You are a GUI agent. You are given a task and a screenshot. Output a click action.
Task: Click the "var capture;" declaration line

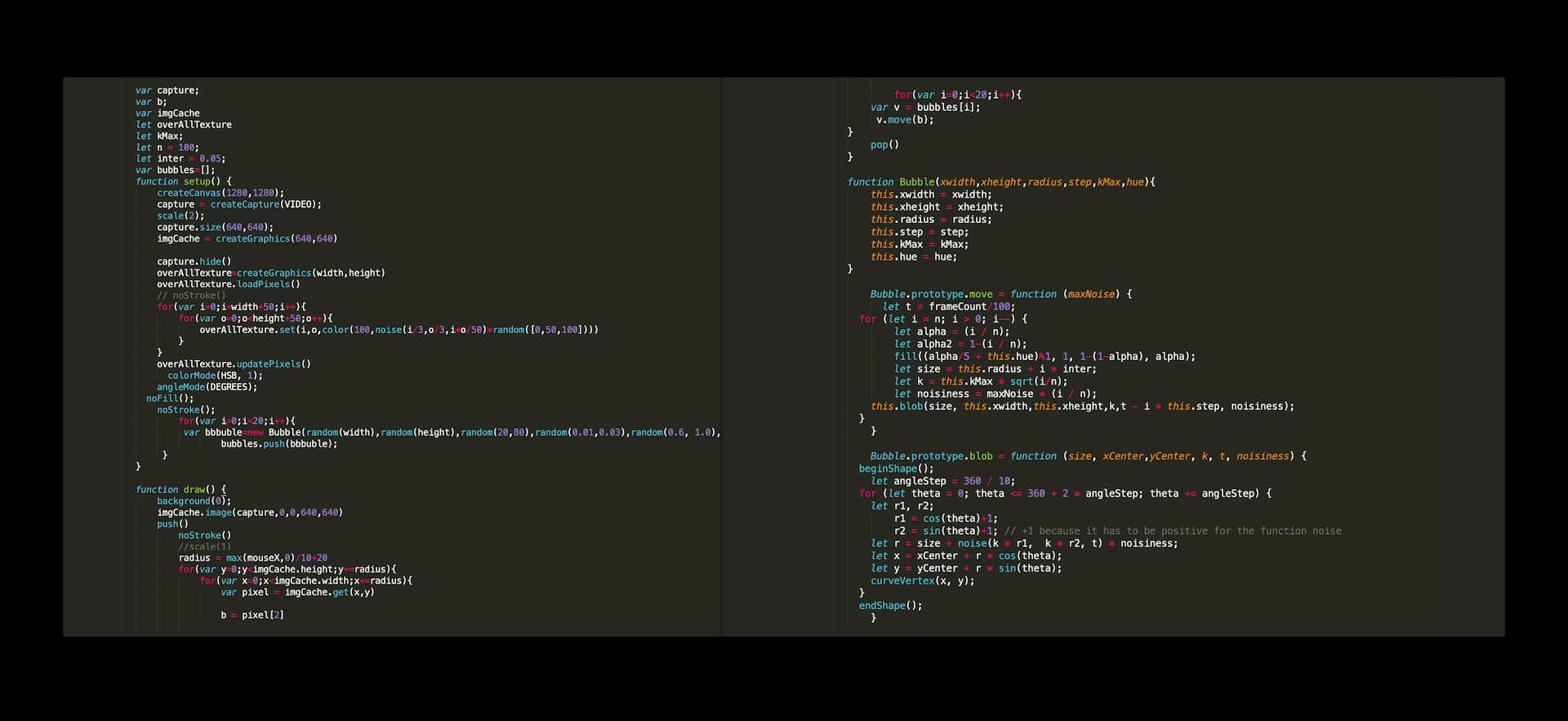167,91
